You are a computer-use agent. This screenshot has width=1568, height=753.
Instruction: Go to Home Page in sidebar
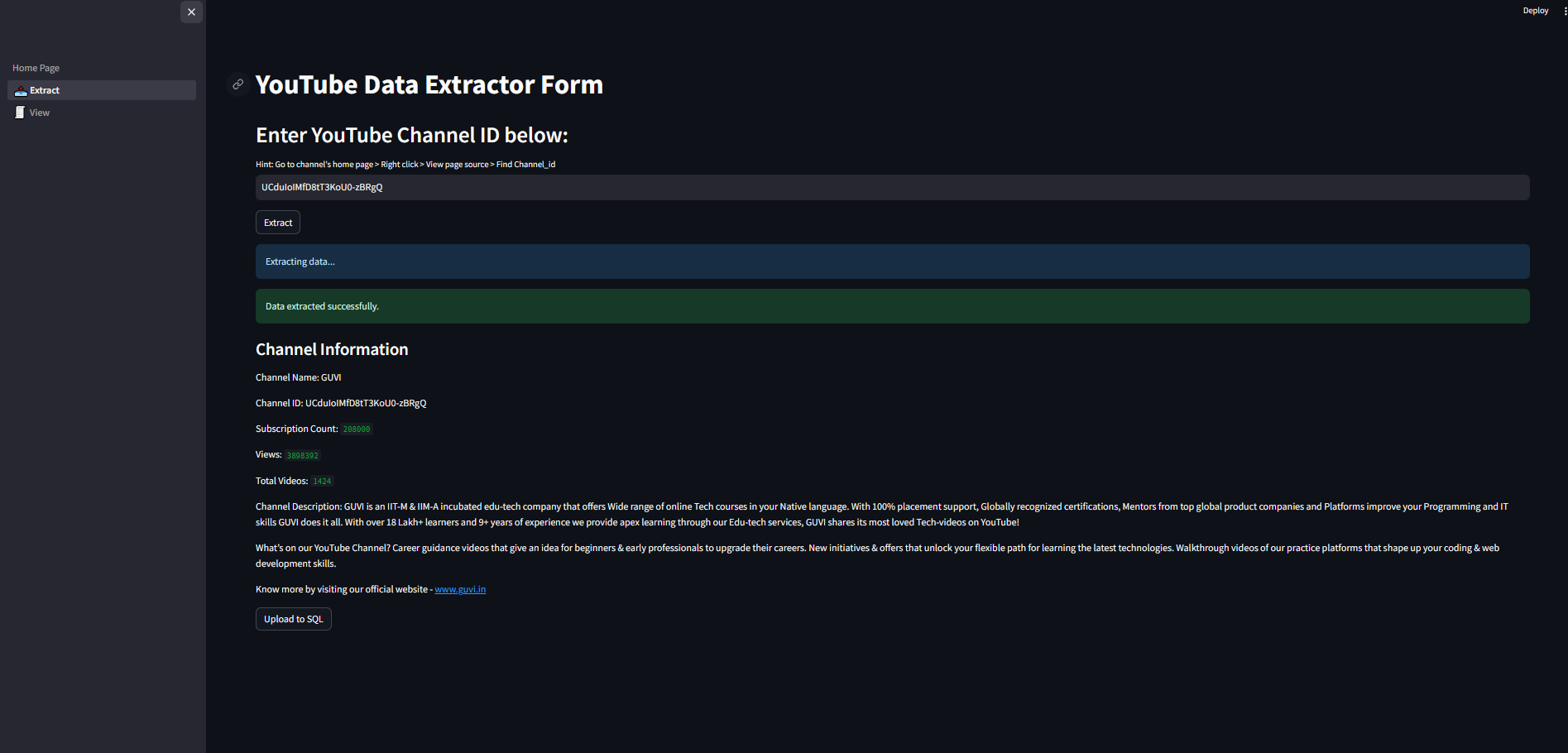pyautogui.click(x=36, y=68)
